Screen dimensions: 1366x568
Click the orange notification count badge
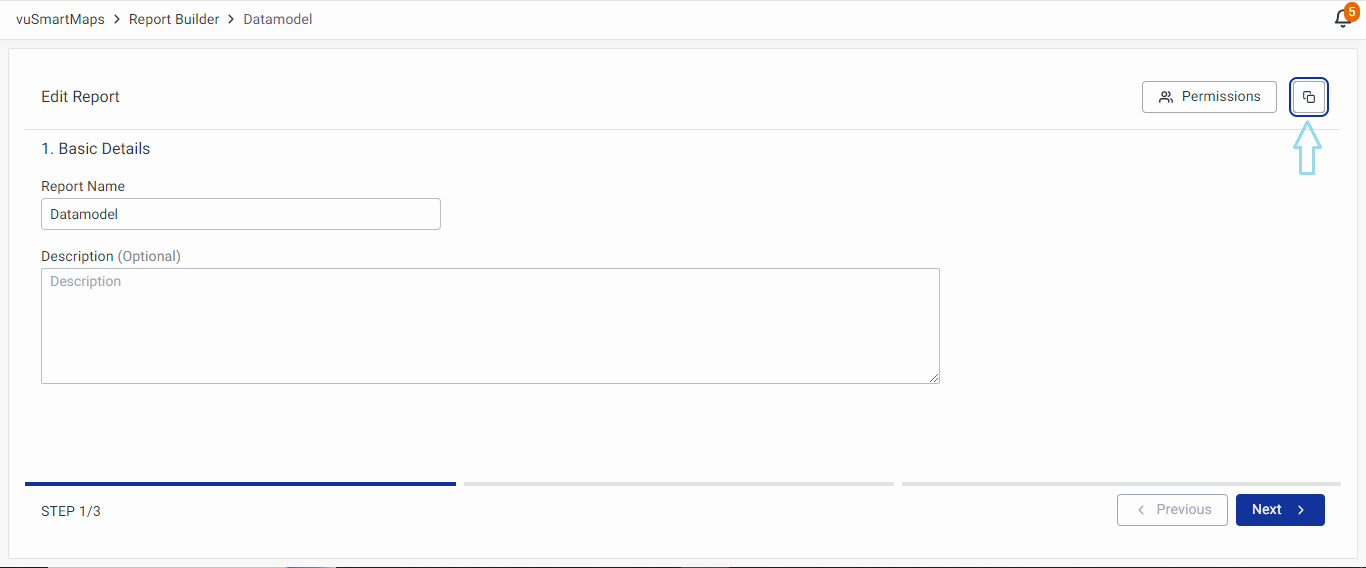pyautogui.click(x=1352, y=12)
